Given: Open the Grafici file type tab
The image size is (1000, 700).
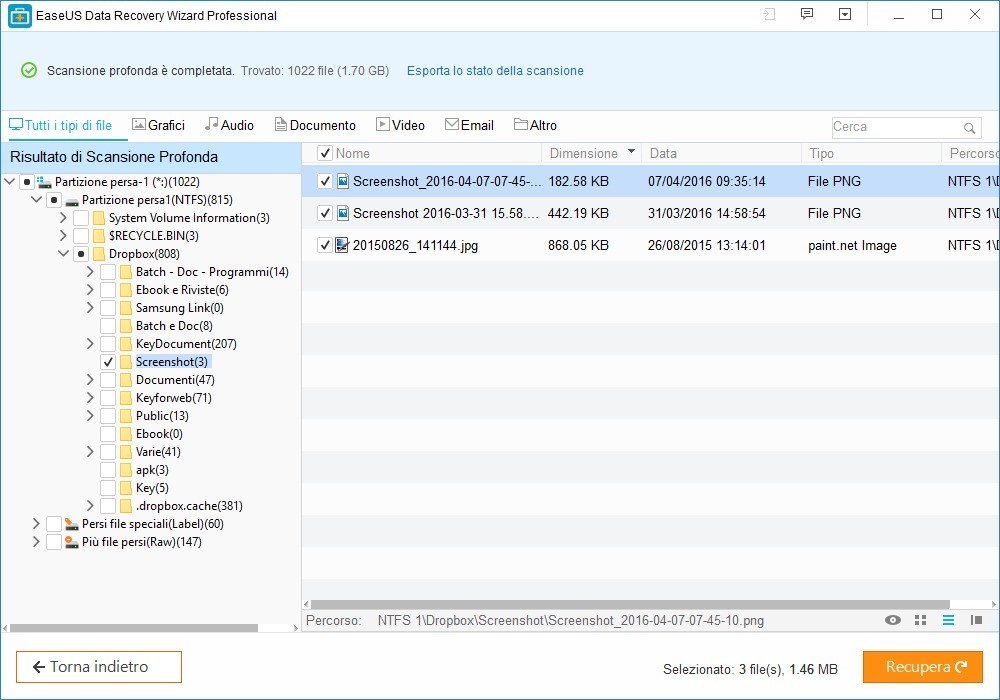Looking at the screenshot, I should (x=159, y=125).
